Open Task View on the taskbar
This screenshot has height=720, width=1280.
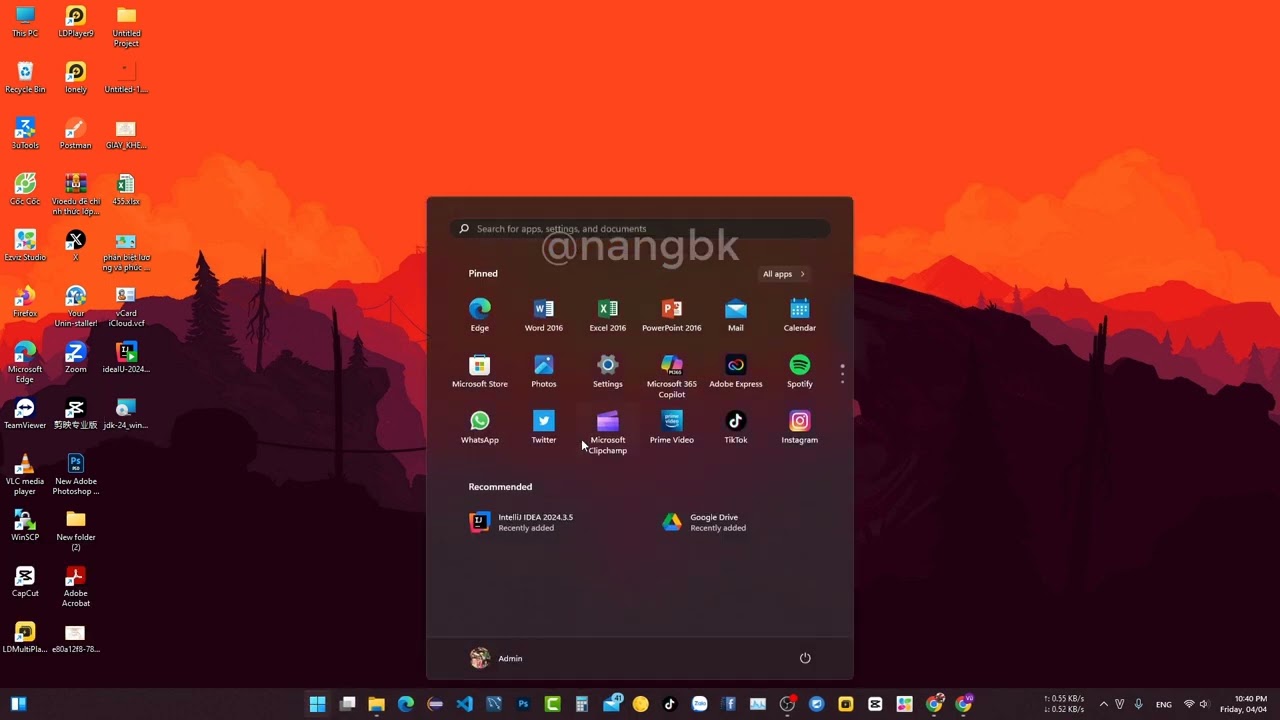347,704
